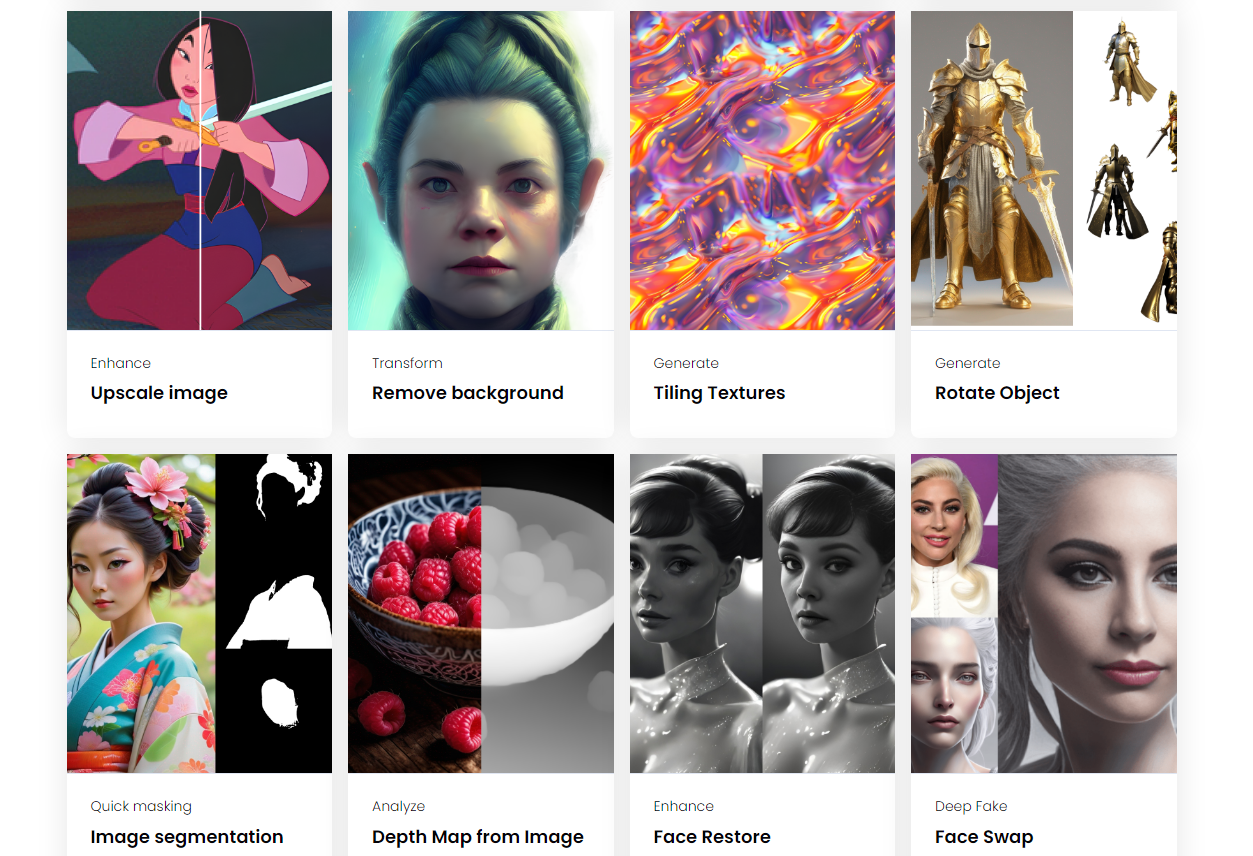The image size is (1253, 856).
Task: Open the Rotate Object card title
Action: (997, 393)
